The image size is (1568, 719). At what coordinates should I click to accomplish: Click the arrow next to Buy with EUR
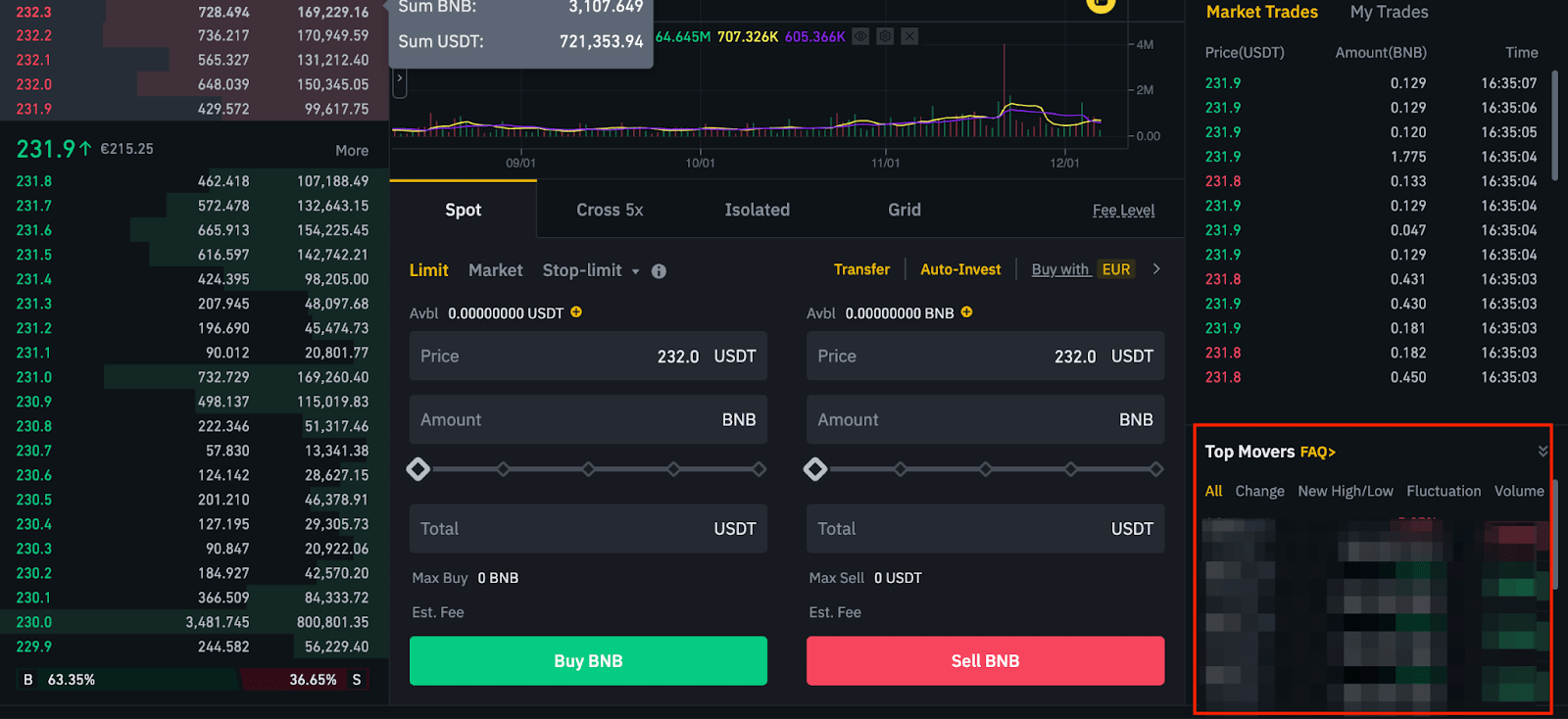pos(1156,269)
